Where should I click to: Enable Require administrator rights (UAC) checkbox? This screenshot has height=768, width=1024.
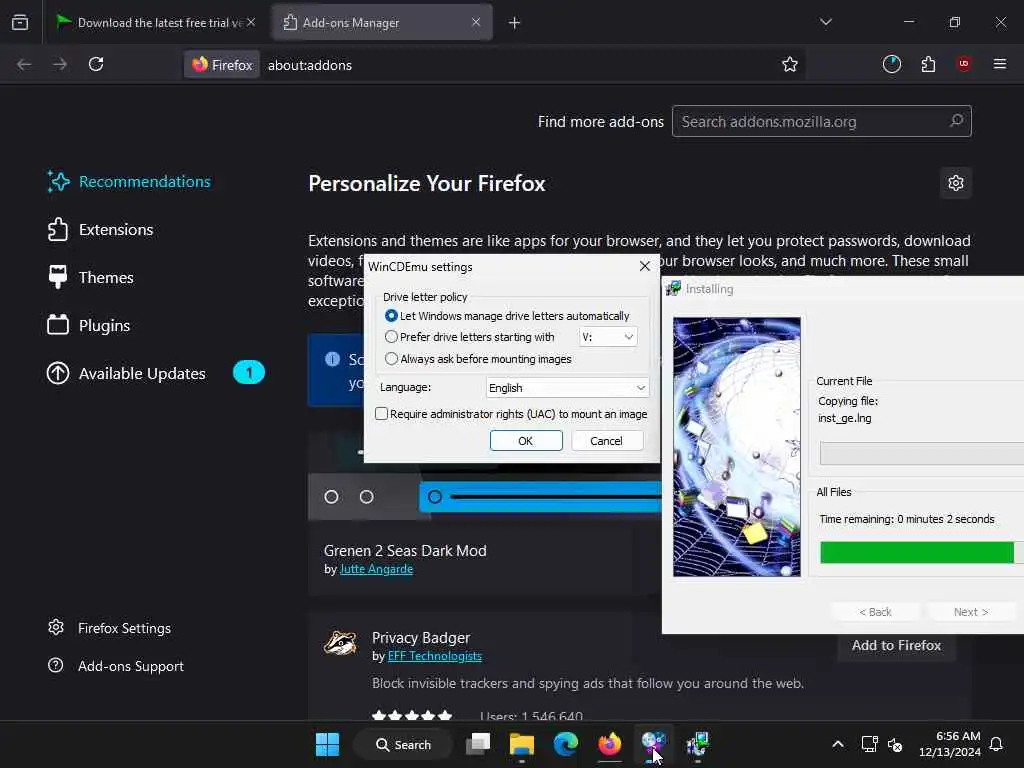381,413
